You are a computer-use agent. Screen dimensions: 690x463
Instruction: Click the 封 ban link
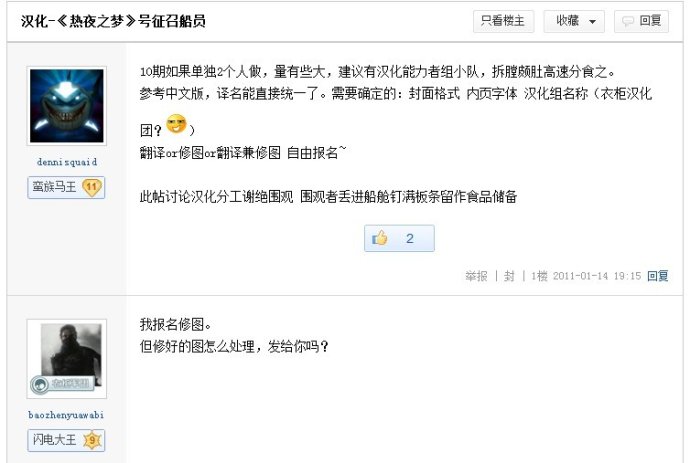(x=509, y=276)
